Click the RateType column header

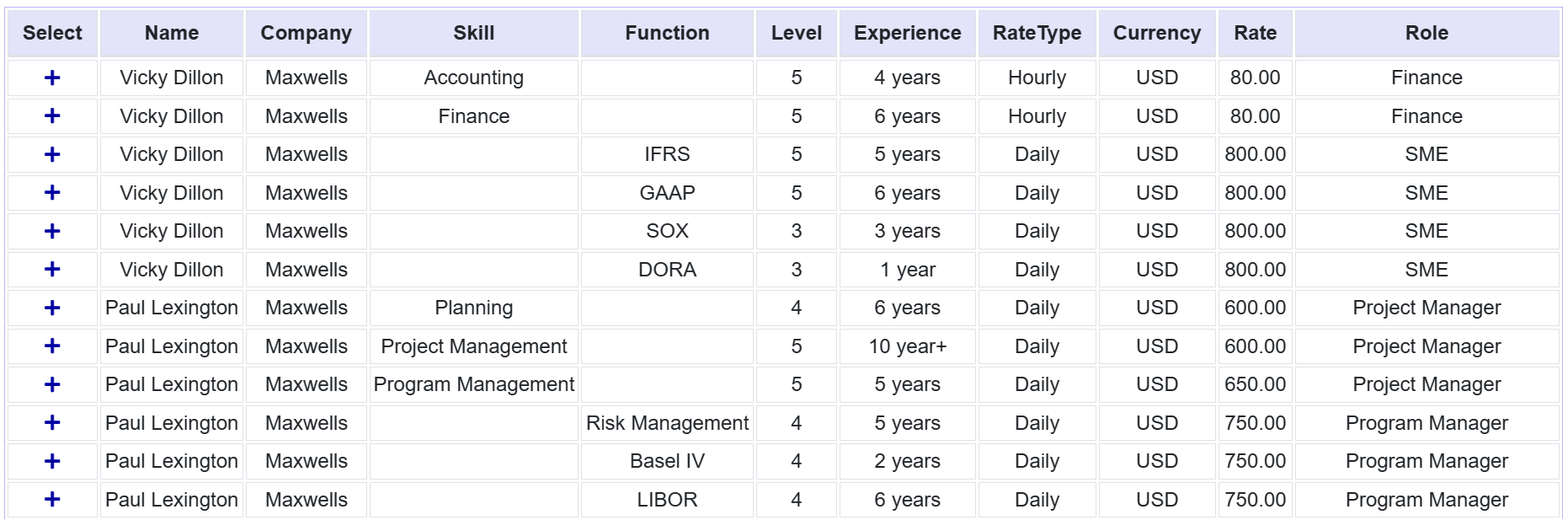(x=1037, y=33)
